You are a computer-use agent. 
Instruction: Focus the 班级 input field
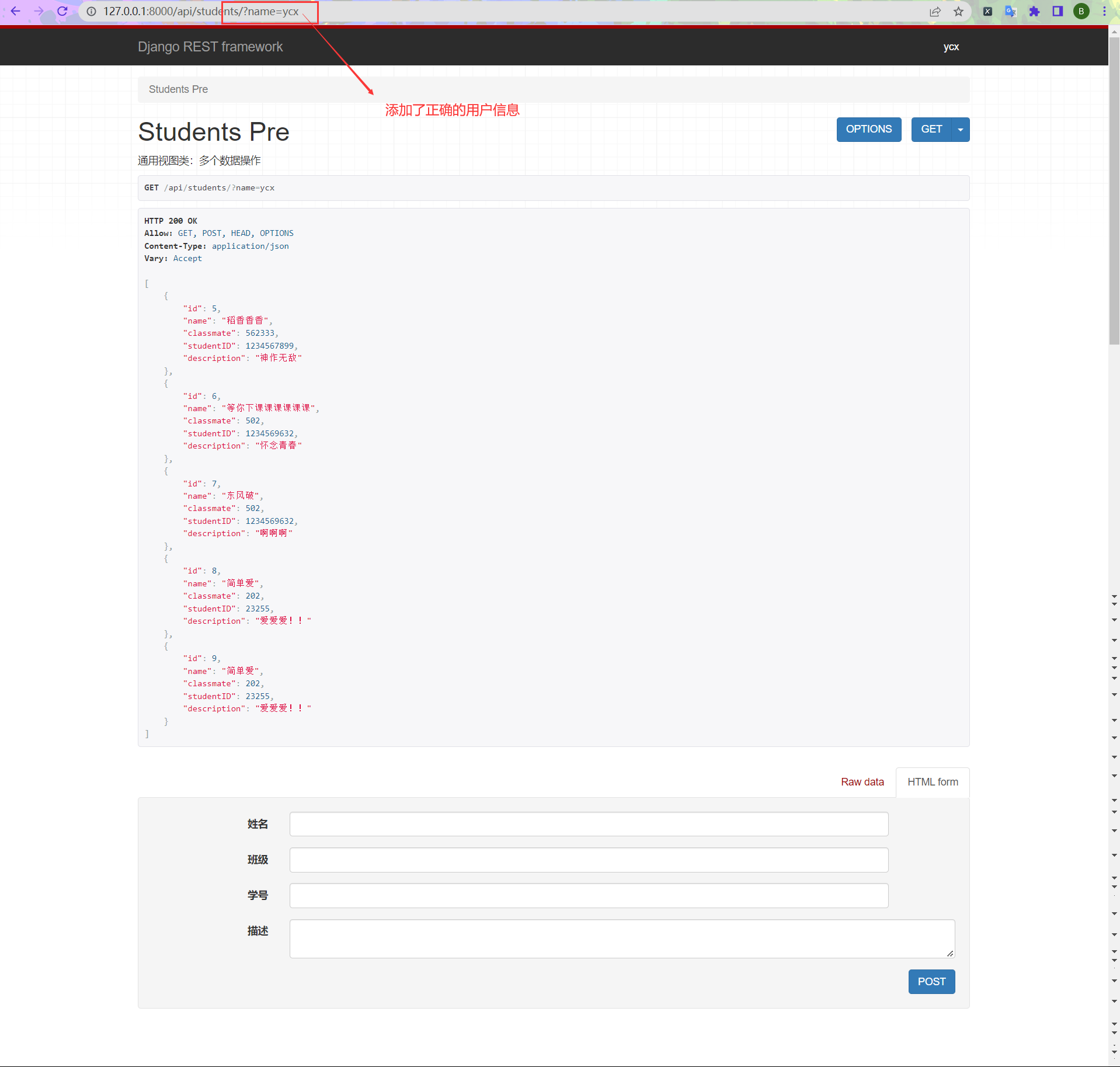(589, 860)
